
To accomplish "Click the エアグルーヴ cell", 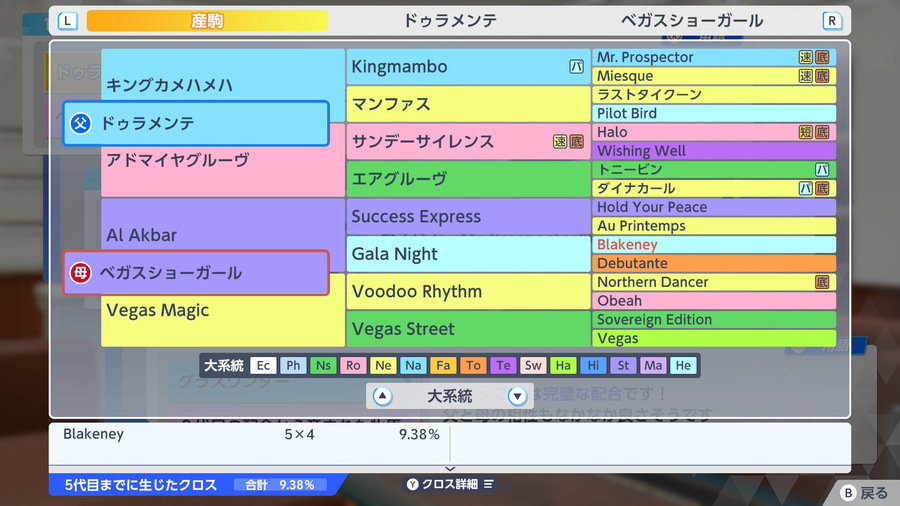I will (x=468, y=179).
